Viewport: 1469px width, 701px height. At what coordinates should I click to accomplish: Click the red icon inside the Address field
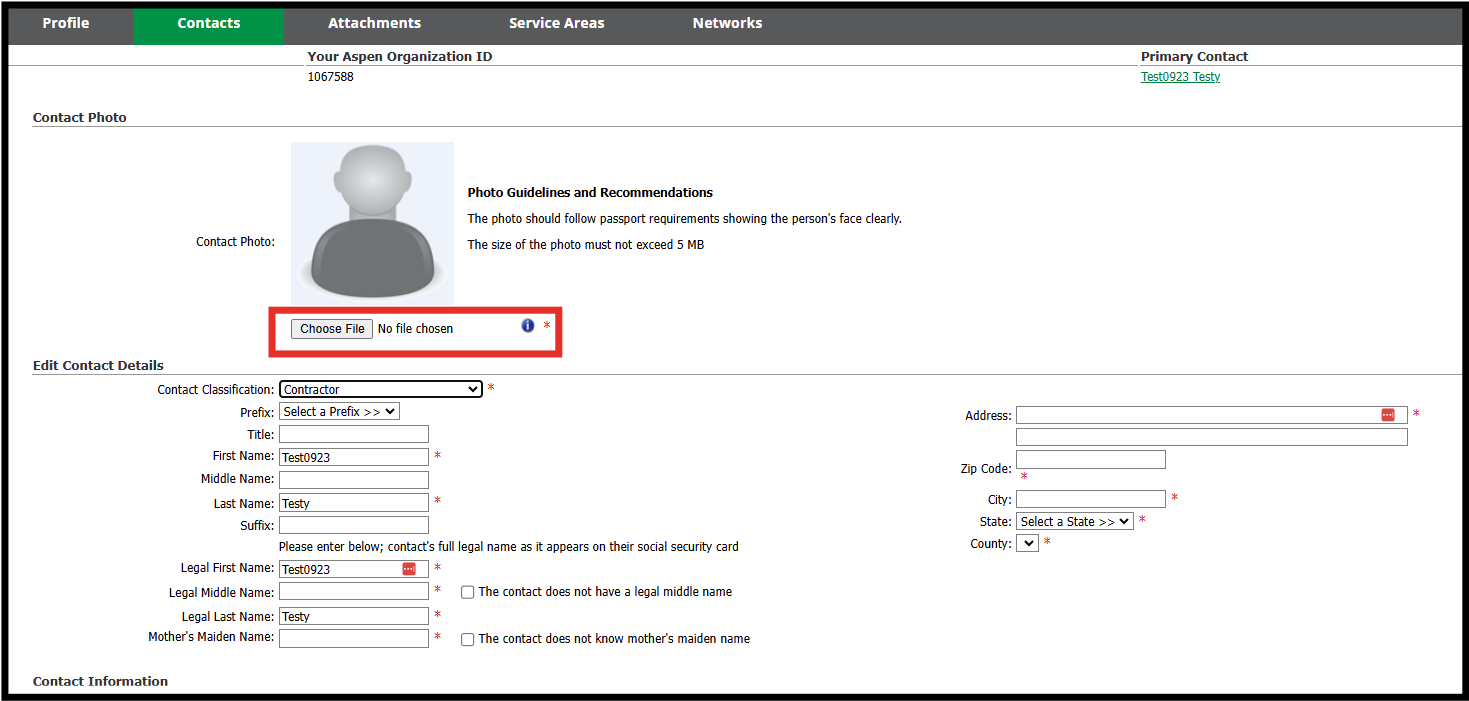[1388, 415]
